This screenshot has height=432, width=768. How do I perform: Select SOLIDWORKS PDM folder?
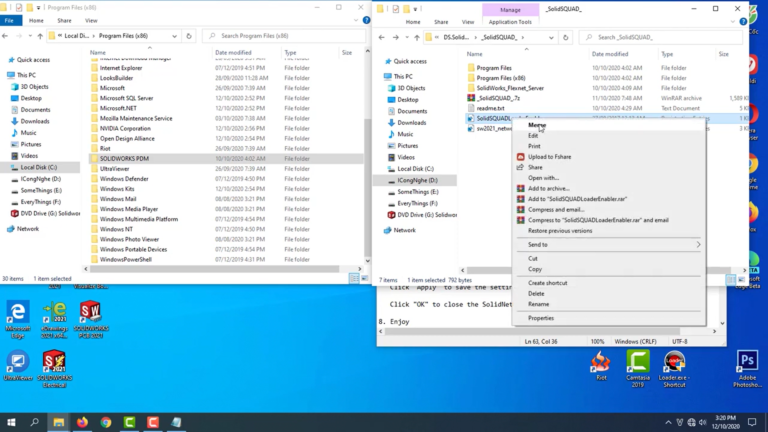pyautogui.click(x=225, y=159)
